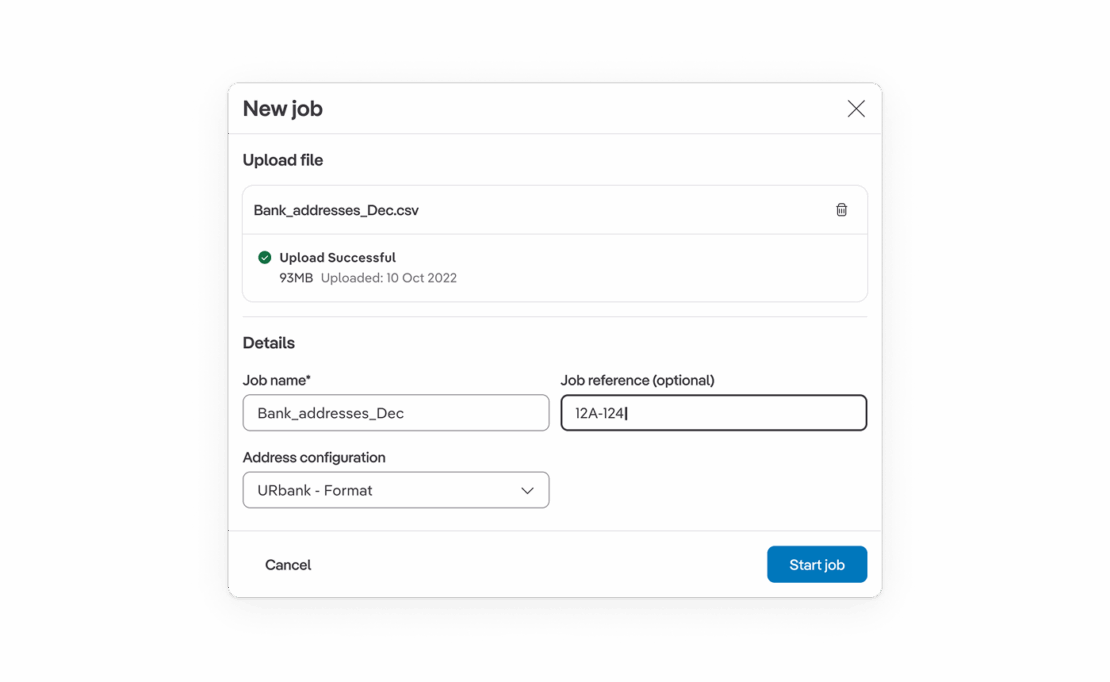
Task: Click the 93MB file size text
Action: pyautogui.click(x=296, y=278)
